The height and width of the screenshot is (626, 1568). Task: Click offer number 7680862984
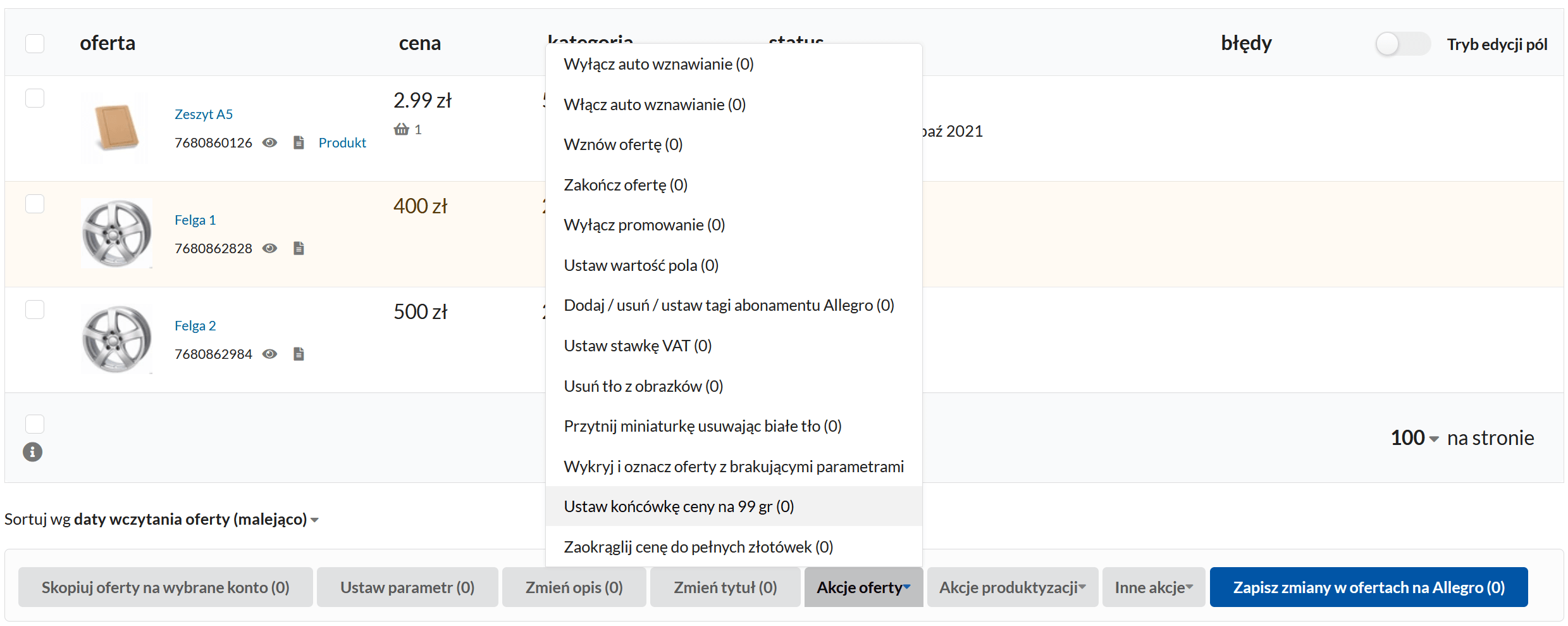point(214,354)
